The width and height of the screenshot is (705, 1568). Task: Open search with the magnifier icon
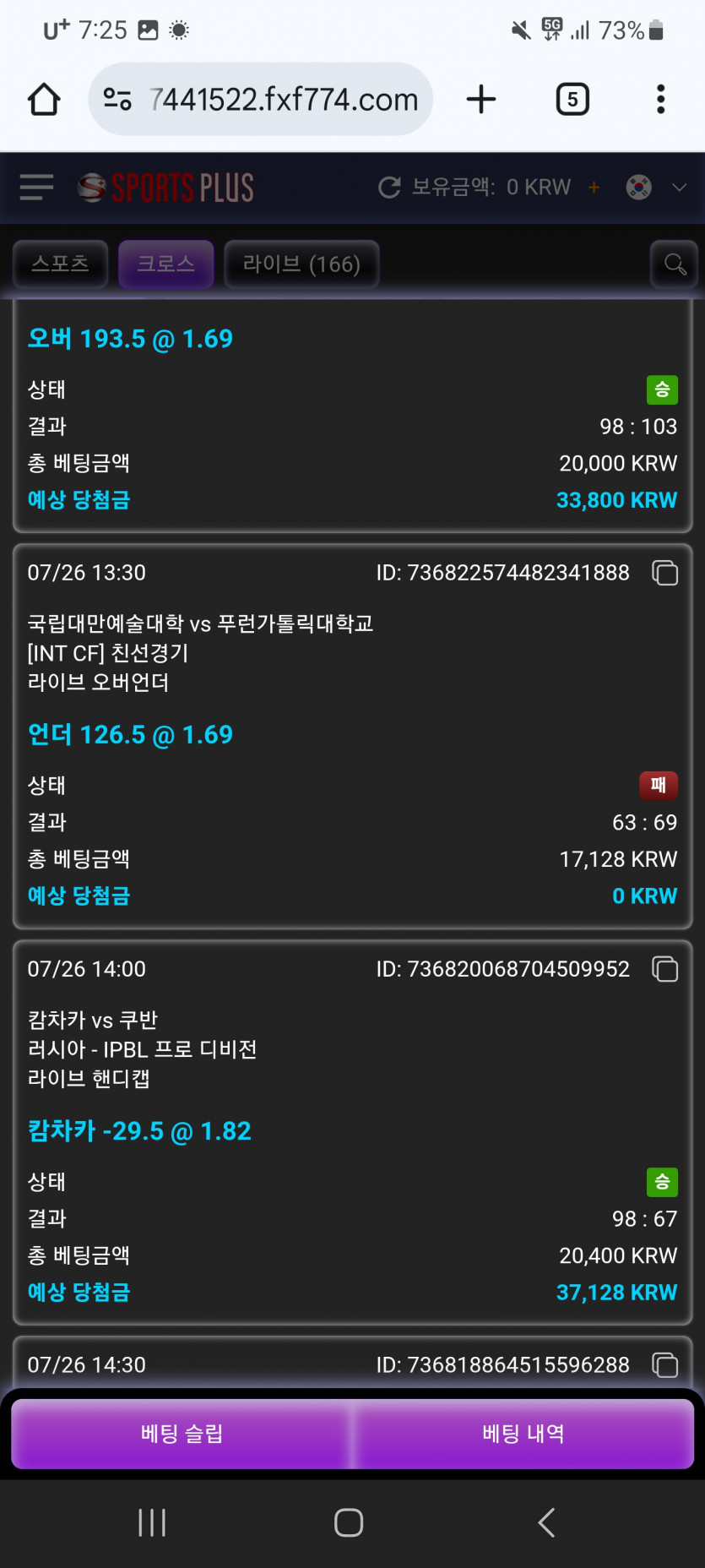tap(675, 264)
